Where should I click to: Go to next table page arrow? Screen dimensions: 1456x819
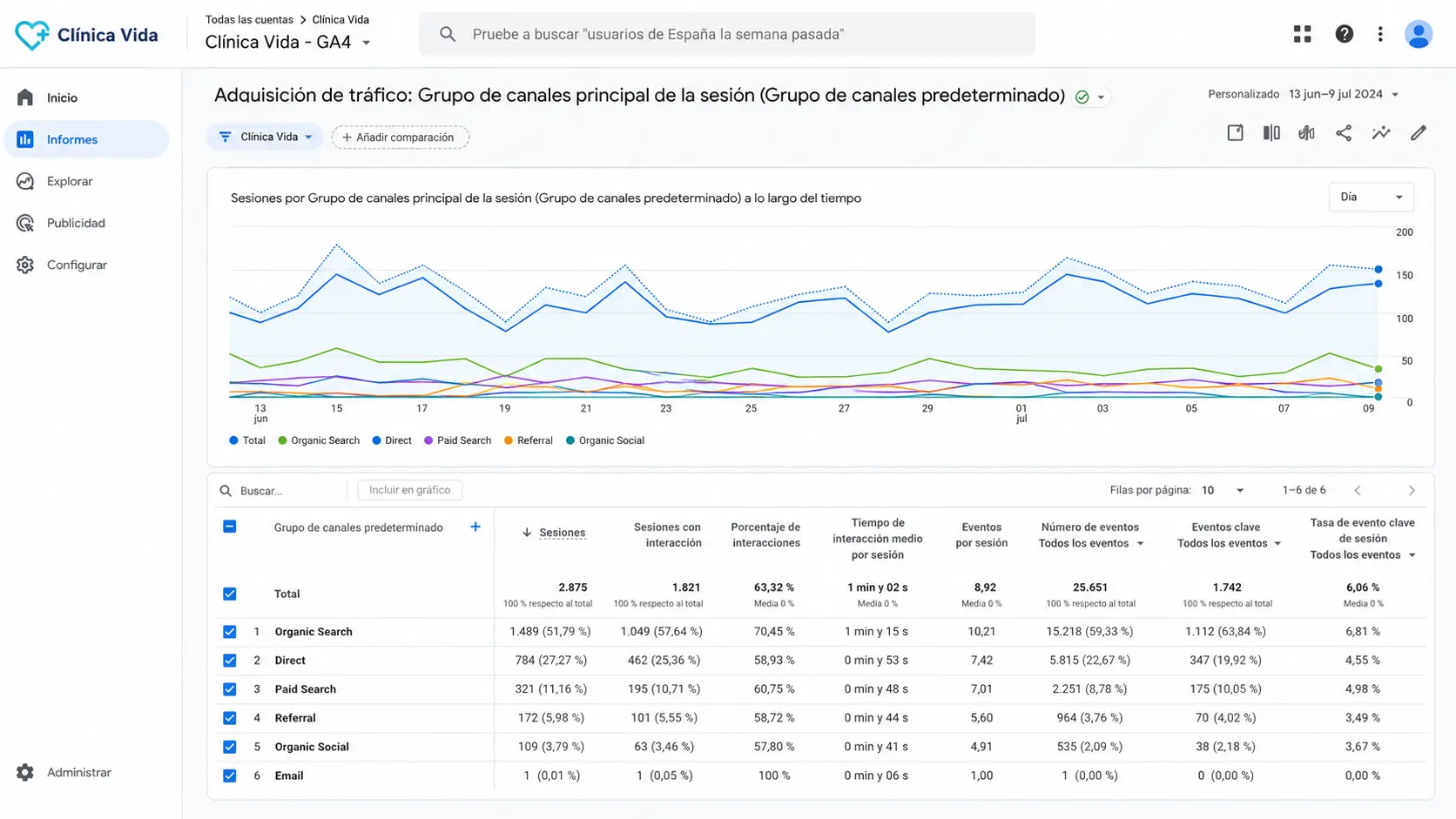(1412, 490)
